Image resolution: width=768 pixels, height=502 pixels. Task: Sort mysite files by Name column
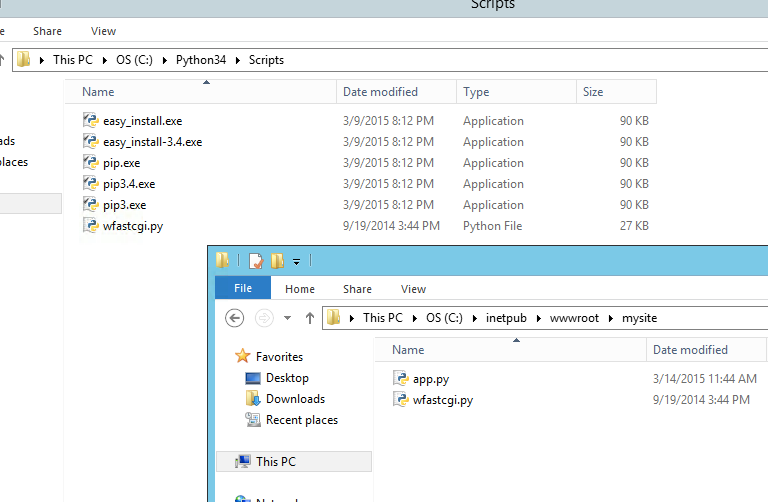(511, 350)
